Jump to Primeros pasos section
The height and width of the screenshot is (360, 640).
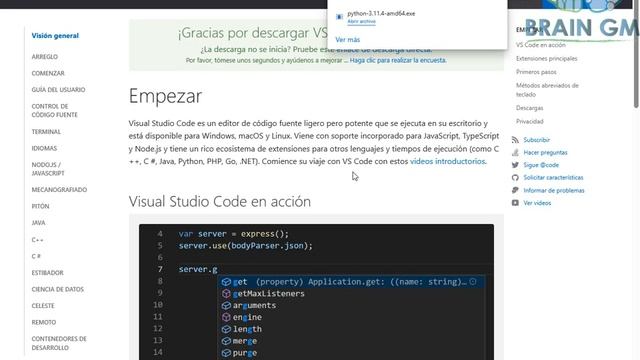click(536, 72)
